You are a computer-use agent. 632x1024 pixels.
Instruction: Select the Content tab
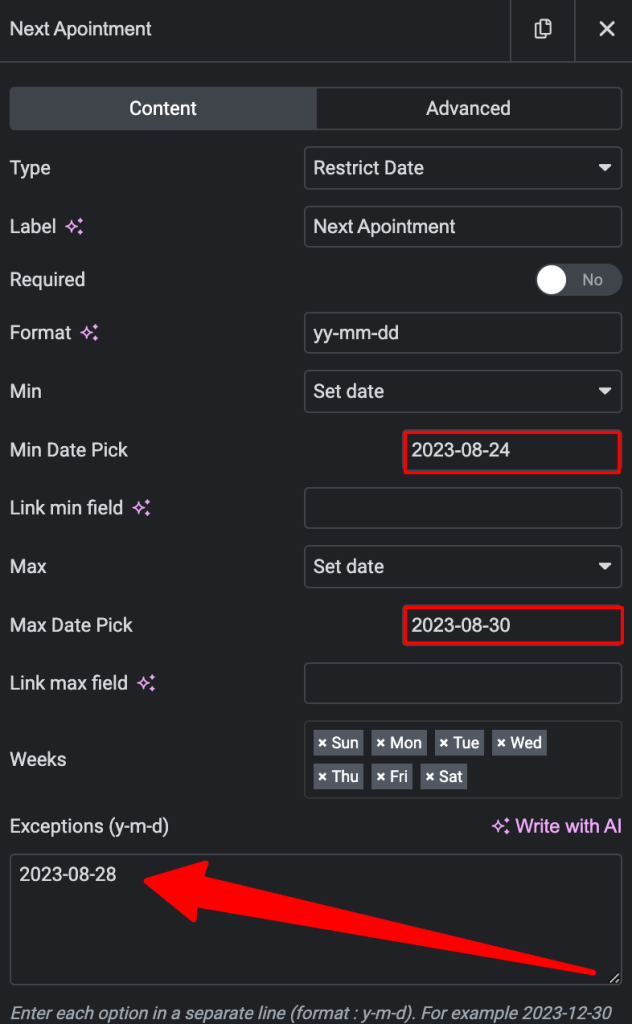[x=163, y=108]
